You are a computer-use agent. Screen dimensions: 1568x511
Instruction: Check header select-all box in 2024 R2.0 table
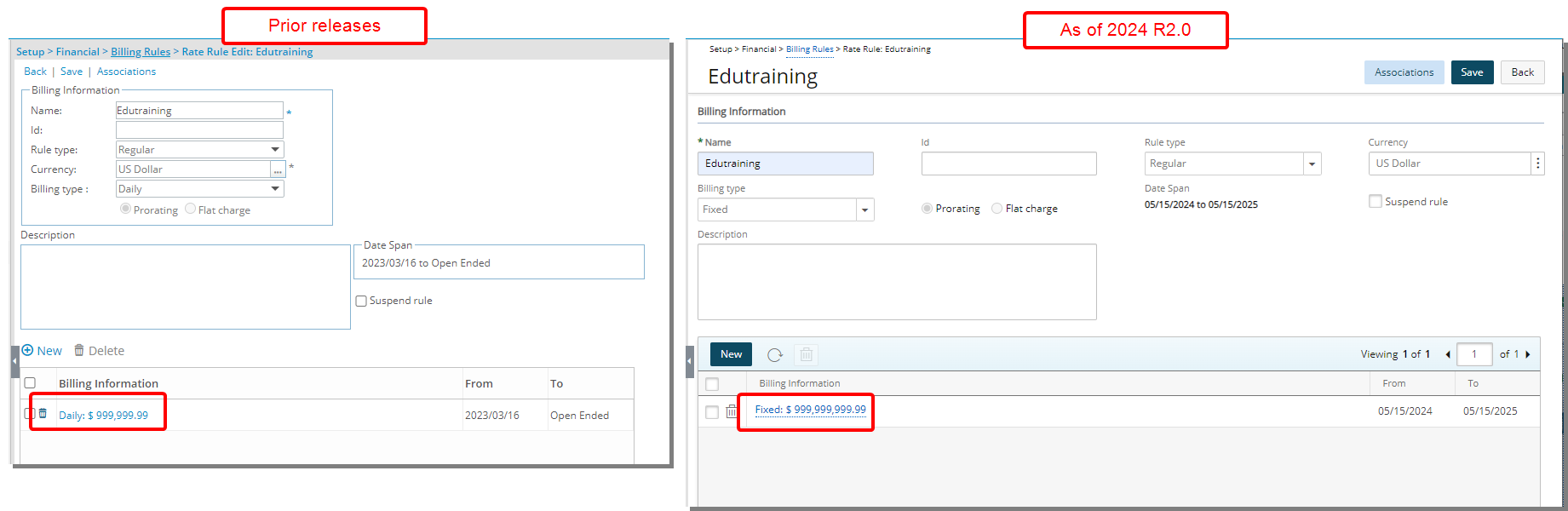(x=712, y=384)
